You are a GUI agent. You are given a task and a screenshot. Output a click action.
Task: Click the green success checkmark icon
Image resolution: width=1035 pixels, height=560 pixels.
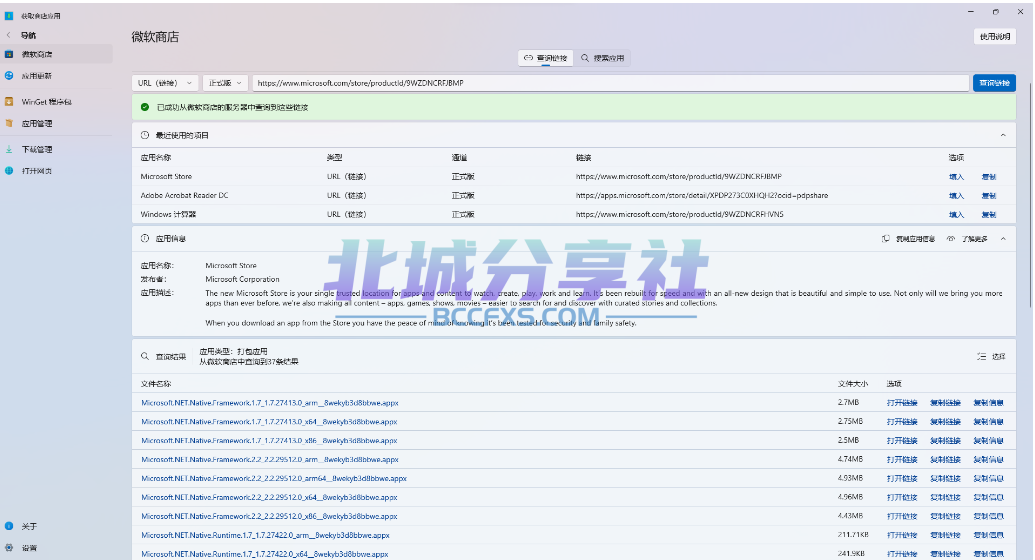point(145,107)
